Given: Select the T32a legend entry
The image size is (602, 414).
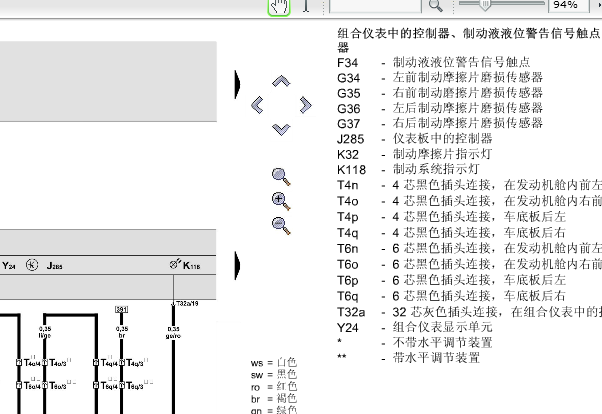Looking at the screenshot, I should 469,312.
